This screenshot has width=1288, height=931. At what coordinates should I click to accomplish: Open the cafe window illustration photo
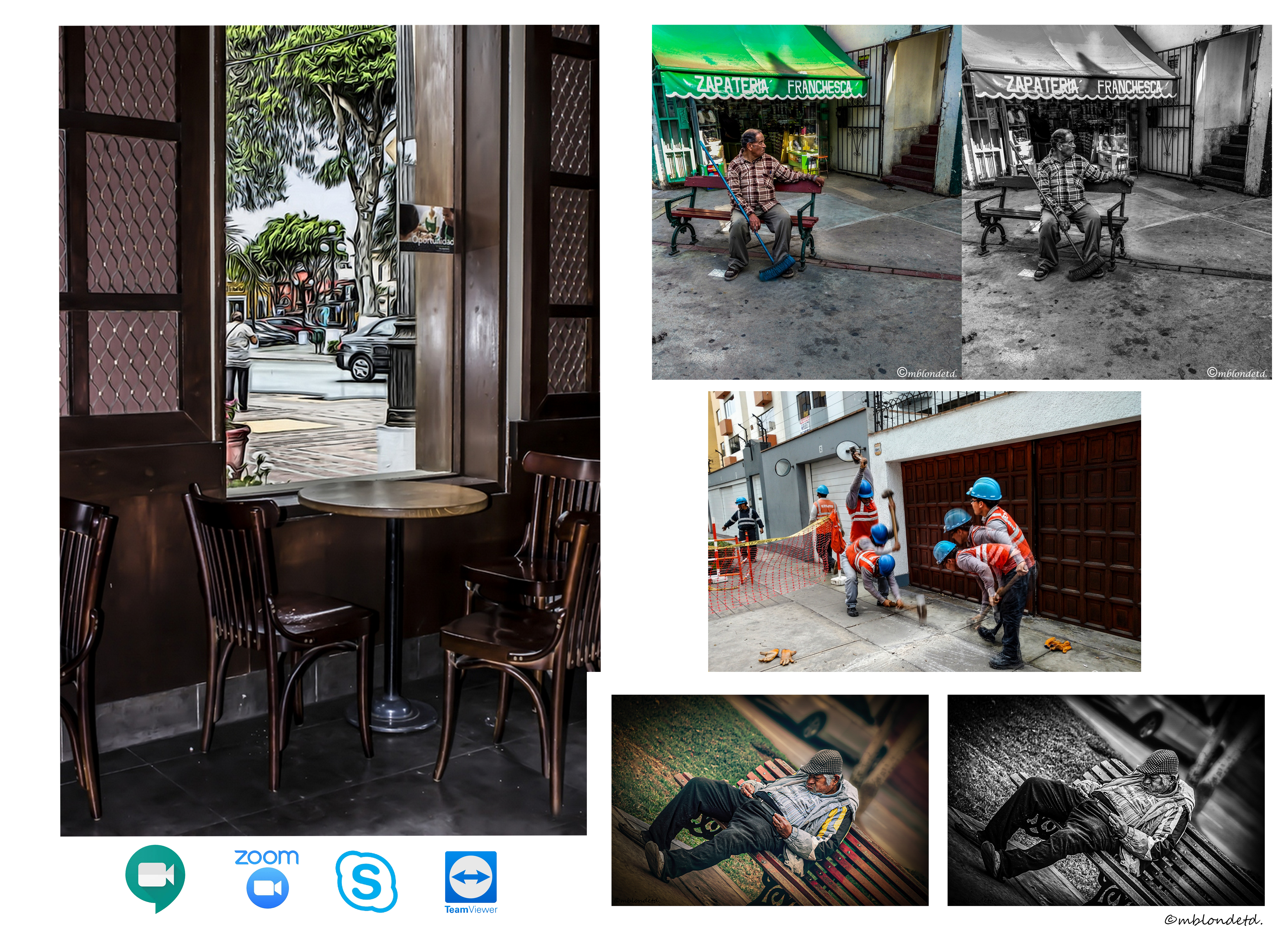click(329, 430)
